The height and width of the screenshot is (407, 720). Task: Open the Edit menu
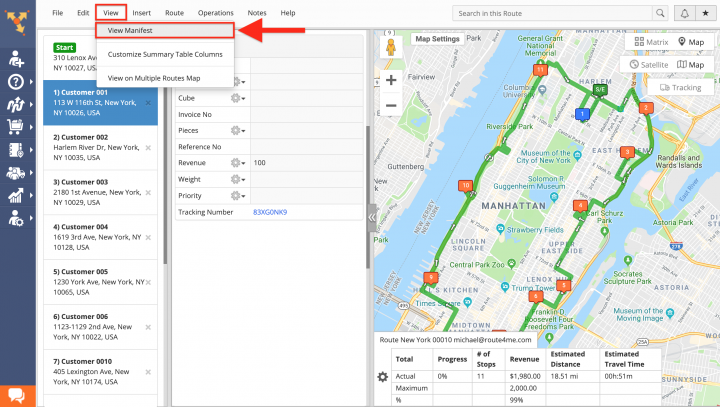tap(83, 13)
